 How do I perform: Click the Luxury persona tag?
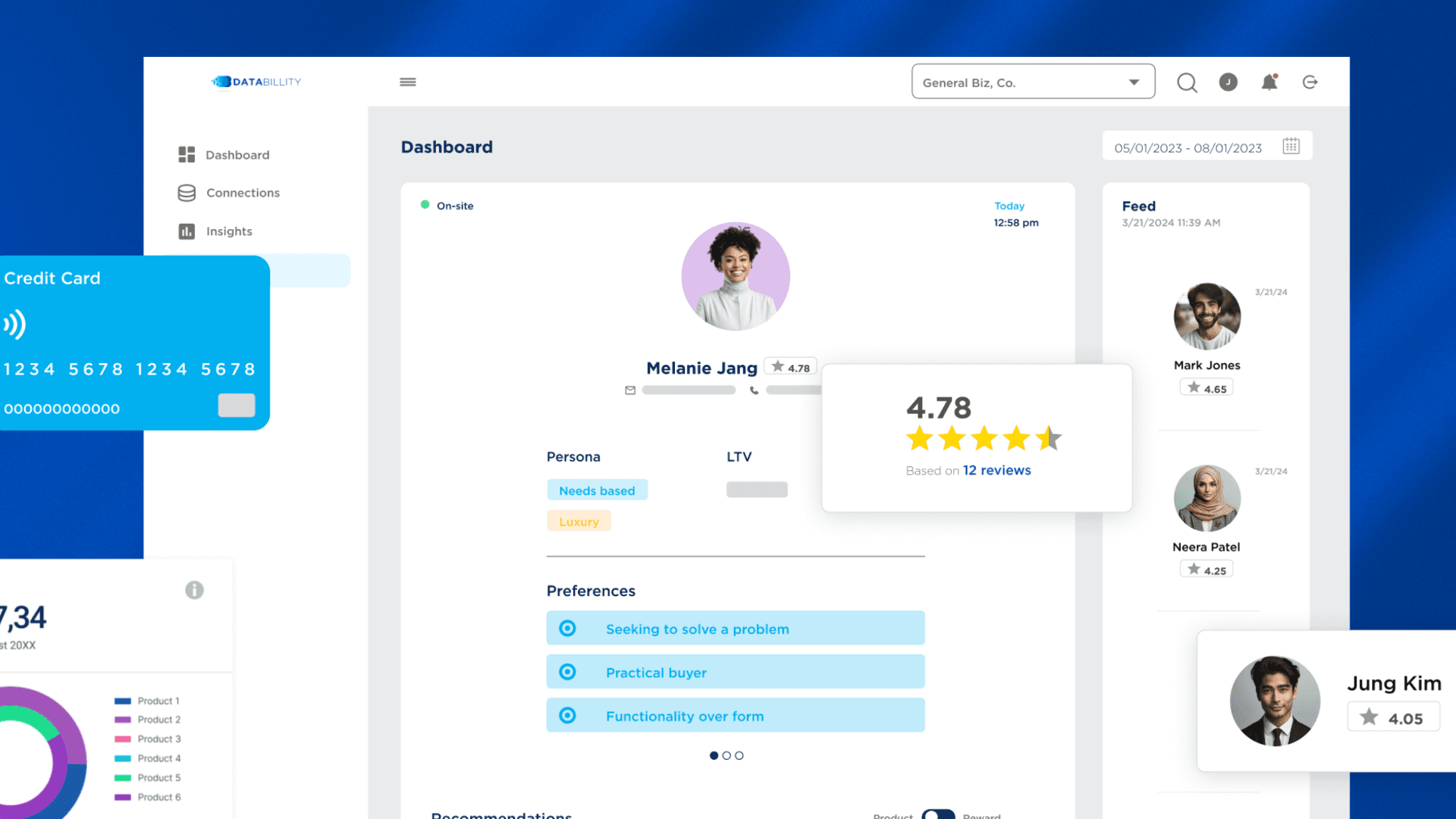[x=579, y=521]
